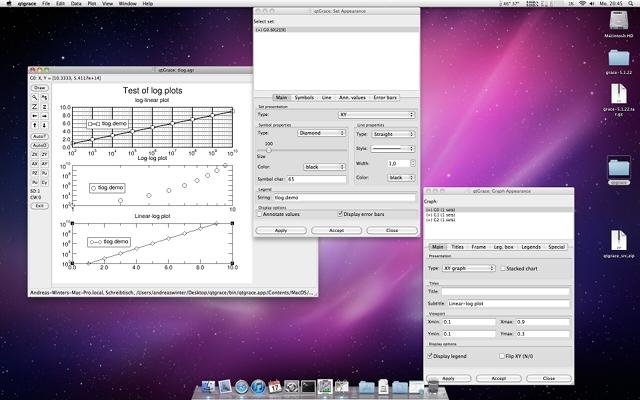The image size is (640, 400).
Task: Click the AY autoscale-y button
Action: (x=45, y=163)
